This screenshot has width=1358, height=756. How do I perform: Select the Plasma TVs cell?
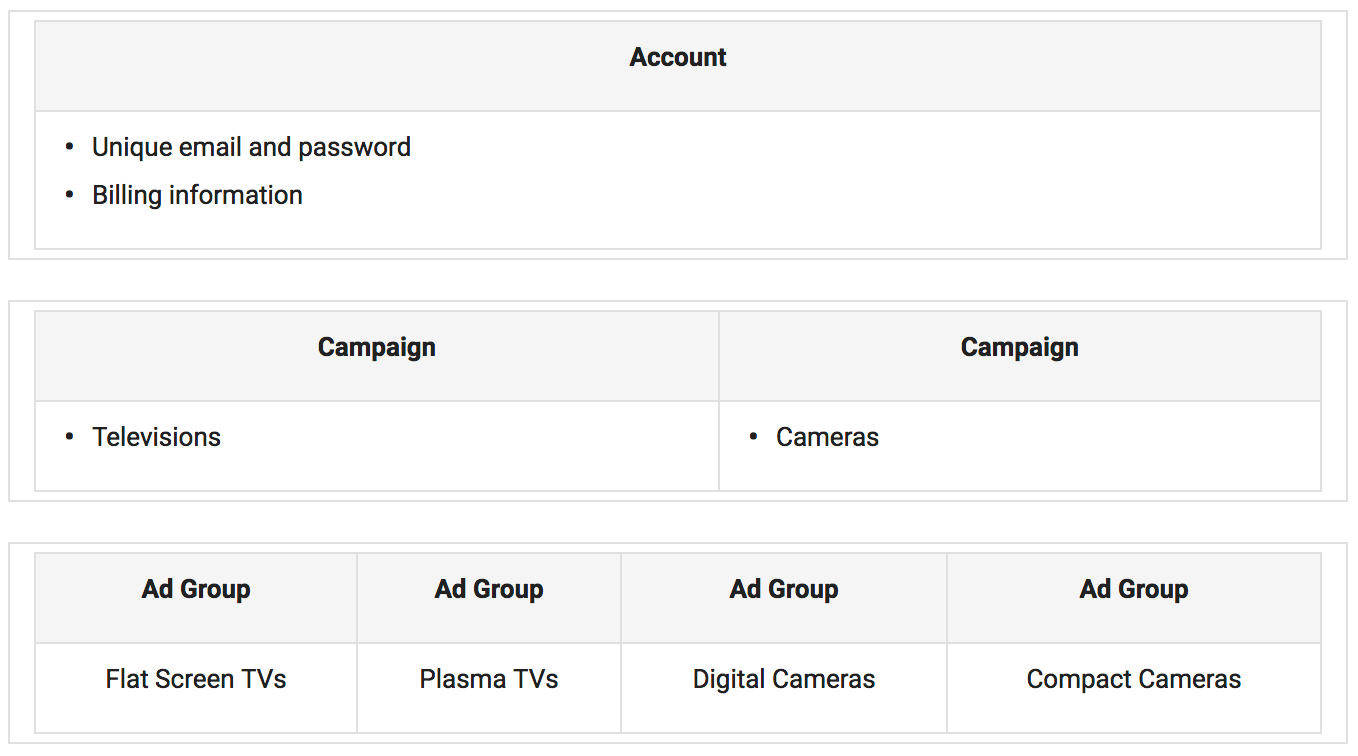pyautogui.click(x=489, y=680)
